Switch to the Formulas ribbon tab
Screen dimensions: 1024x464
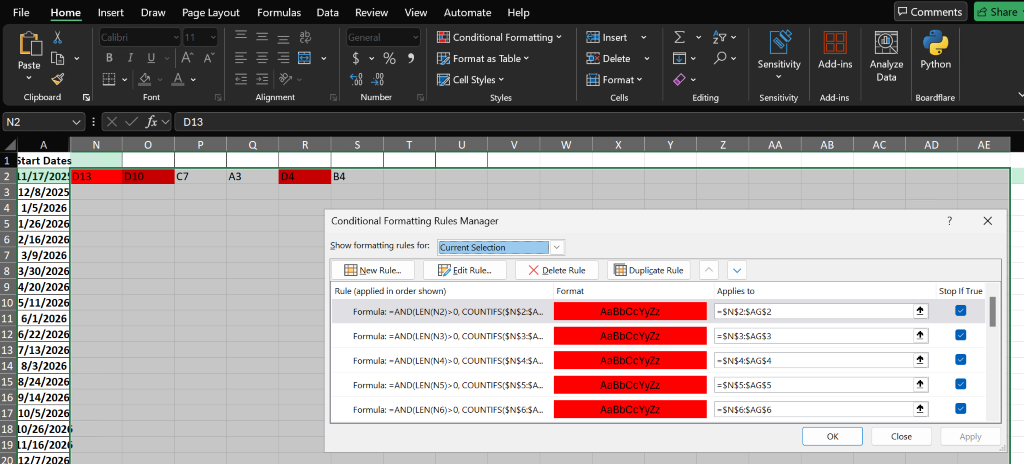(278, 13)
